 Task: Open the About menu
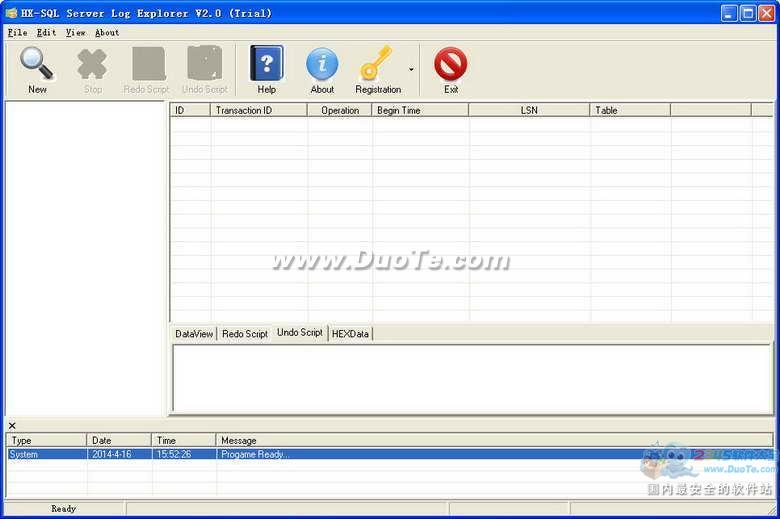click(x=107, y=33)
